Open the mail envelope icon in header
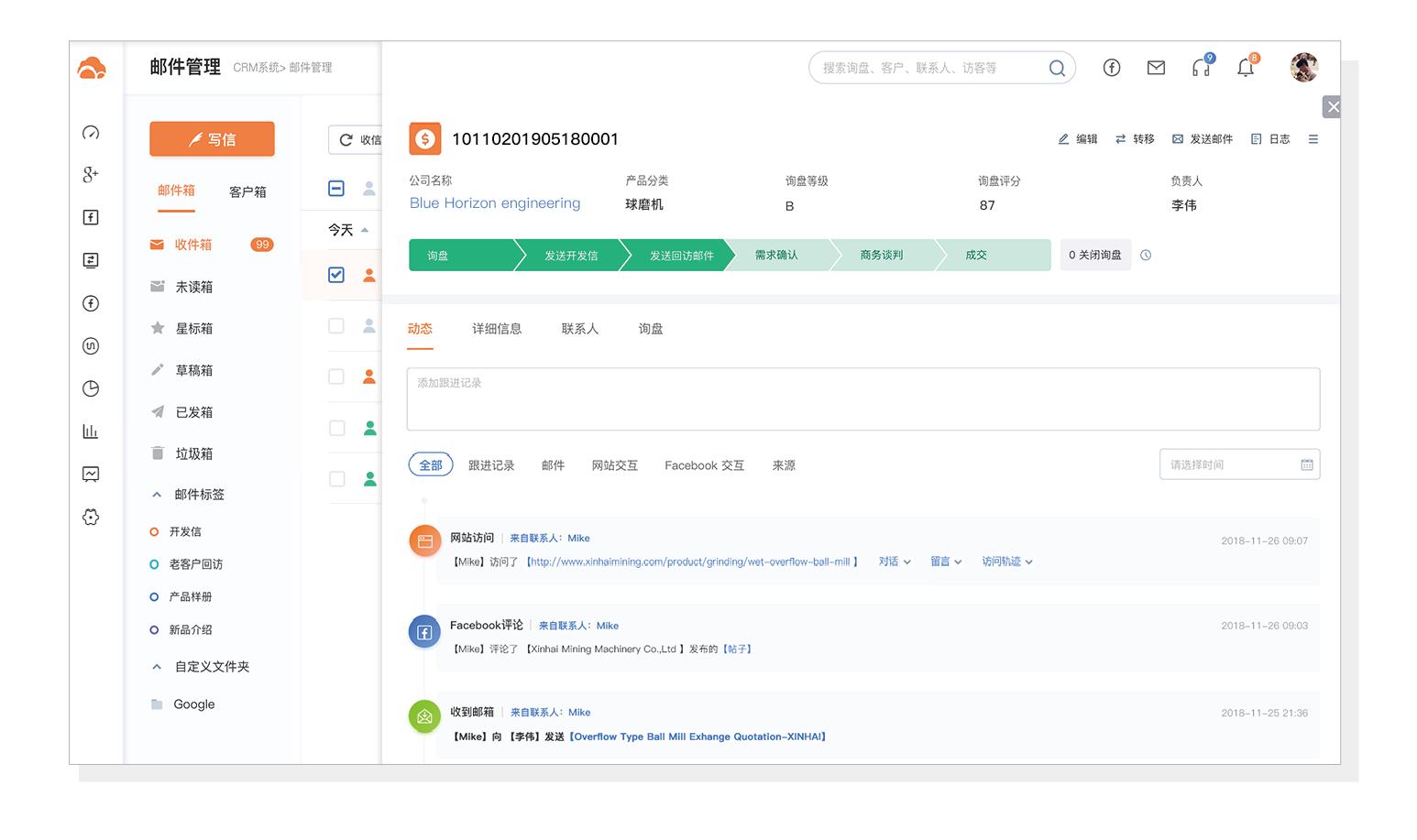The width and height of the screenshot is (1417, 840). 1156,68
